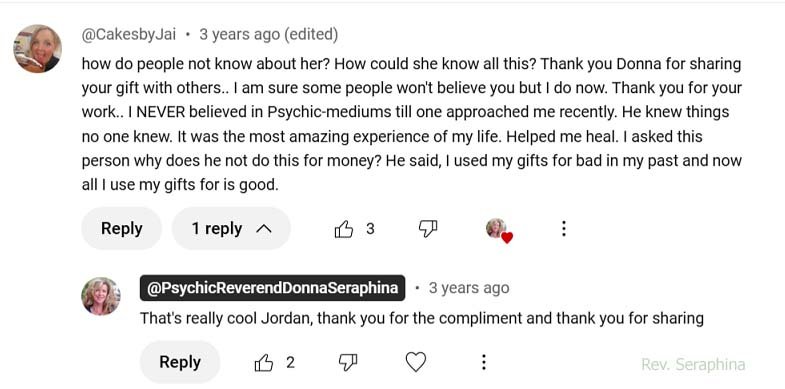Click the '3 years ago (edited)' timestamp
Screen dimensions: 785x389
[268, 35]
